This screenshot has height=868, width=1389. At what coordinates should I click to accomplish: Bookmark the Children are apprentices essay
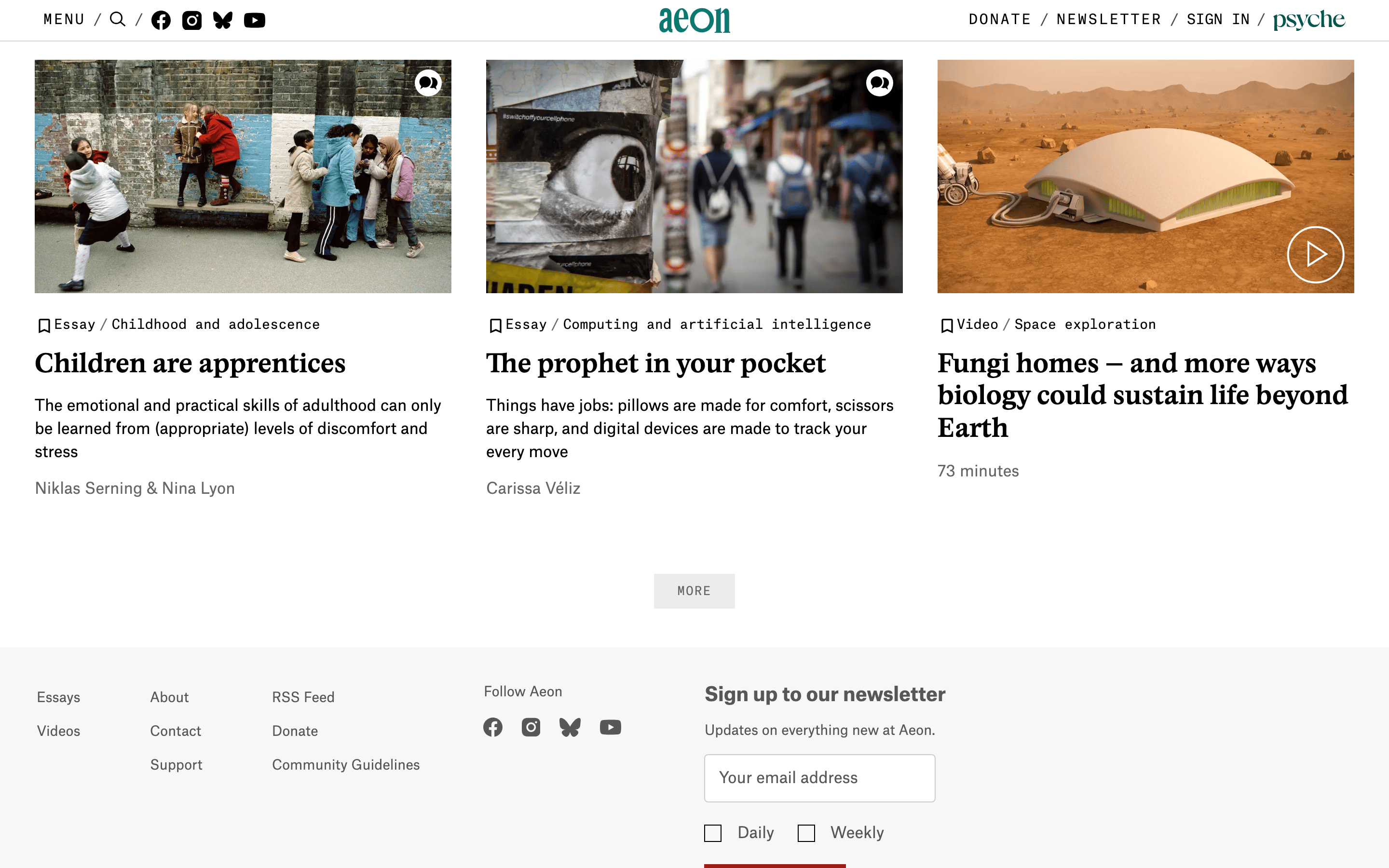click(43, 325)
